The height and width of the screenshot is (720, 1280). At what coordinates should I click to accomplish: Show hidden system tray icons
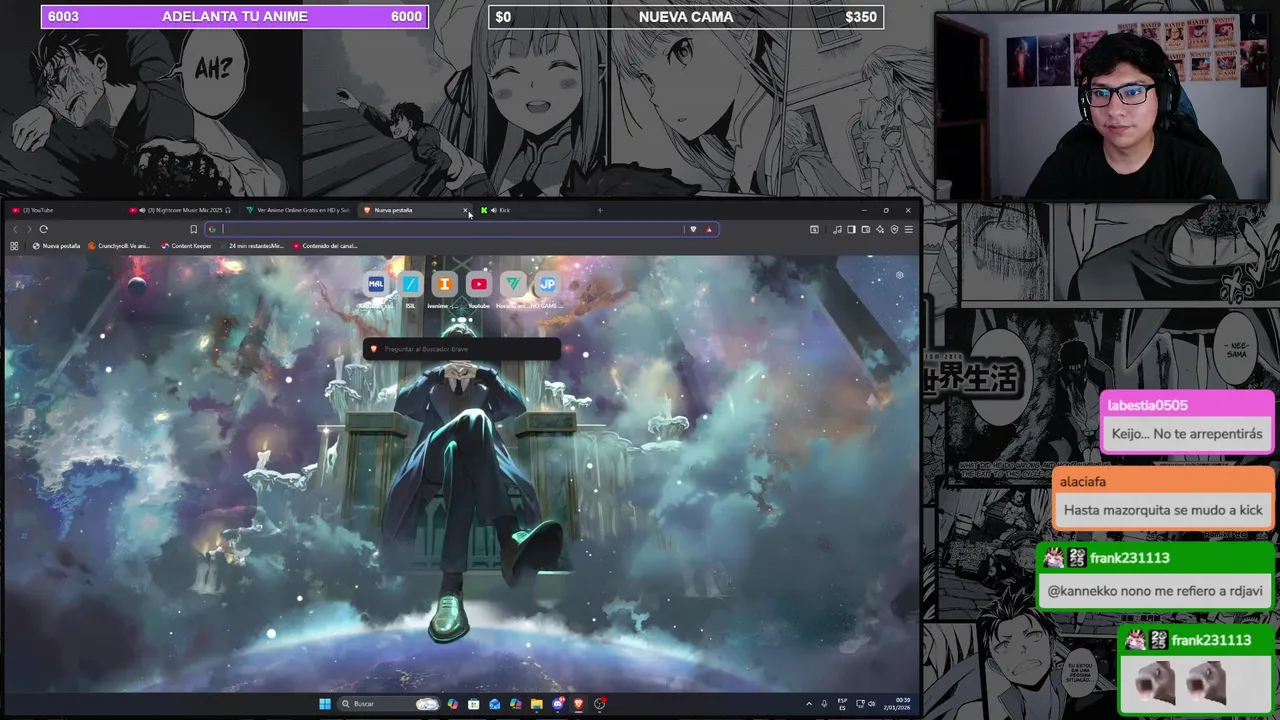(x=808, y=704)
